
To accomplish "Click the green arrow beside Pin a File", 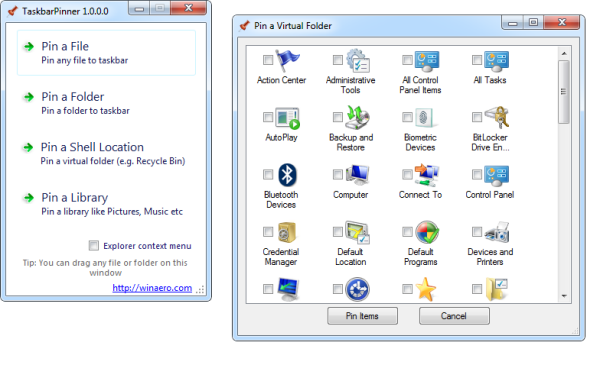I will (29, 47).
